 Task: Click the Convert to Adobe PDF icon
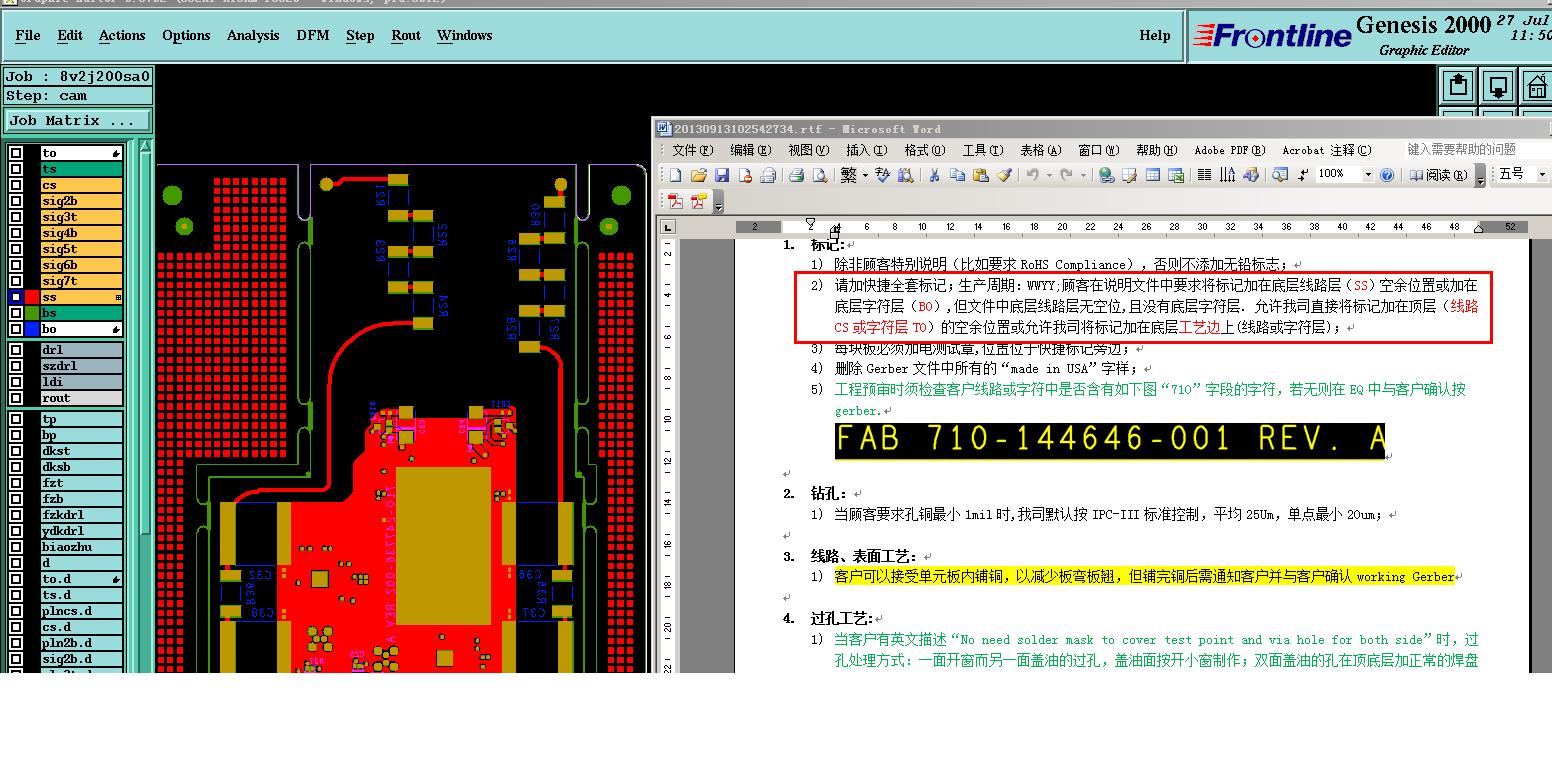[x=676, y=201]
